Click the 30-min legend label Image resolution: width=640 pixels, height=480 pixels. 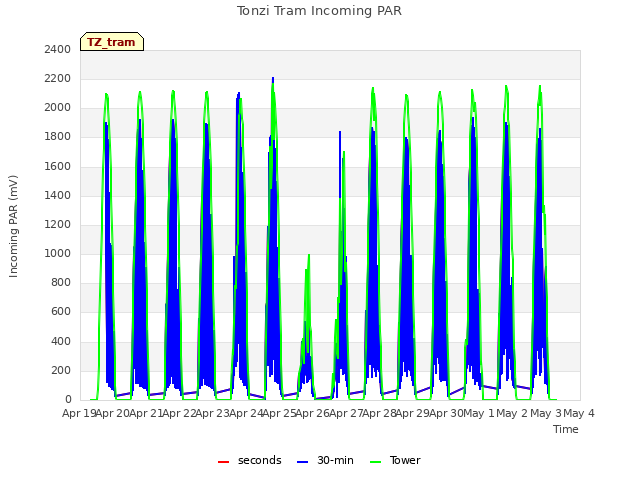335,460
